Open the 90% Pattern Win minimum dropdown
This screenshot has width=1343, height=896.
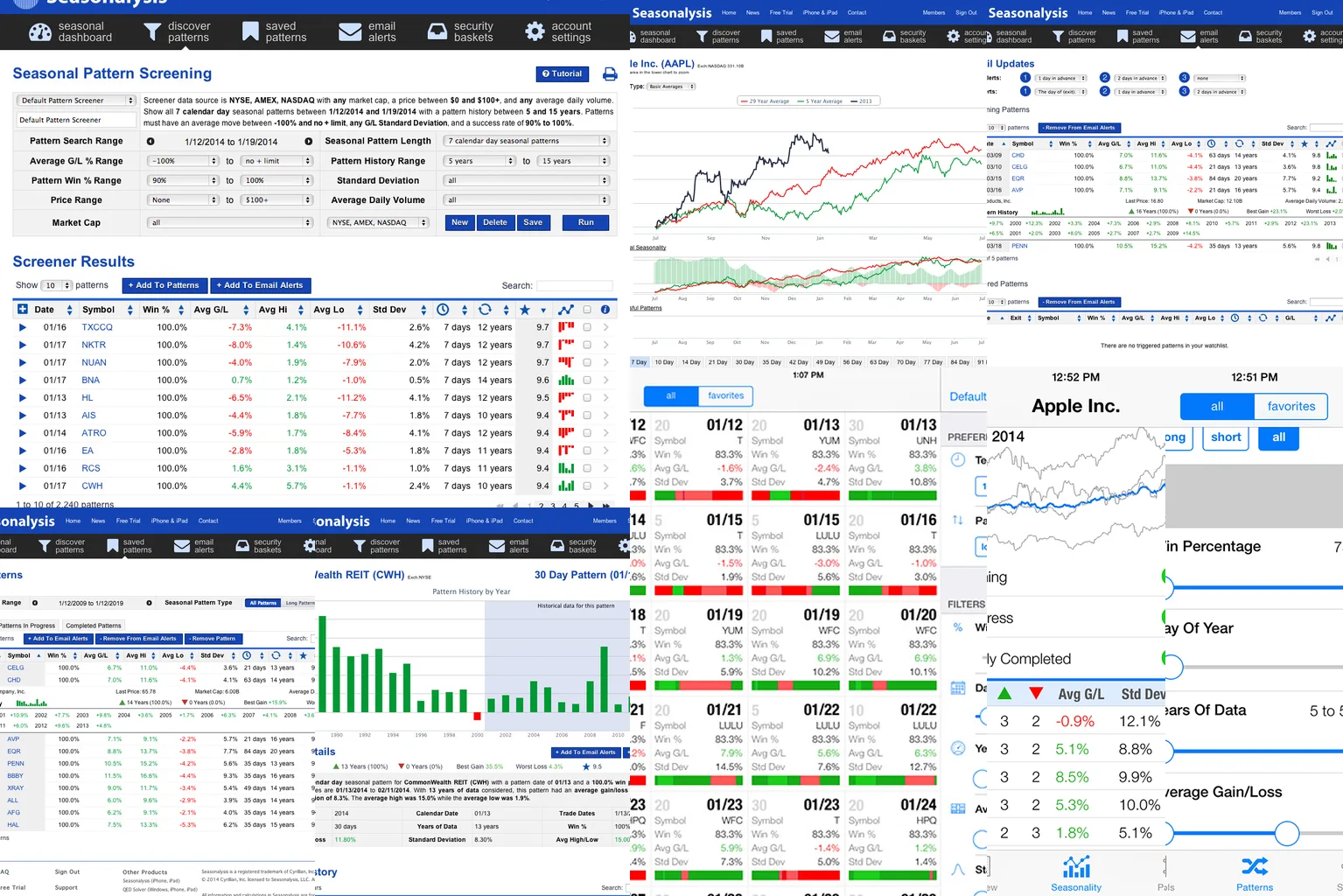pos(183,180)
